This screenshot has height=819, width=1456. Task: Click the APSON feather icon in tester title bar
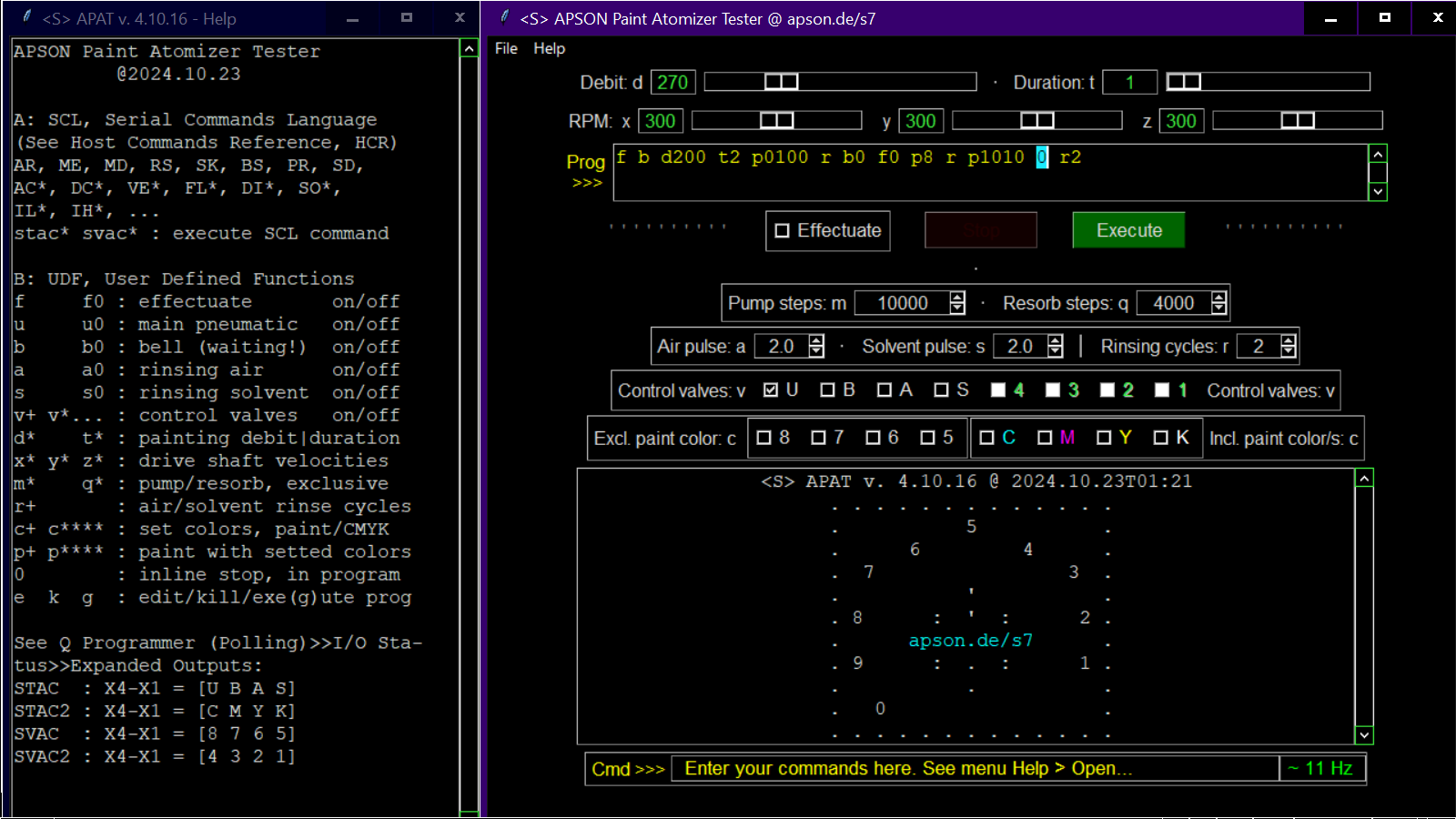pyautogui.click(x=504, y=17)
